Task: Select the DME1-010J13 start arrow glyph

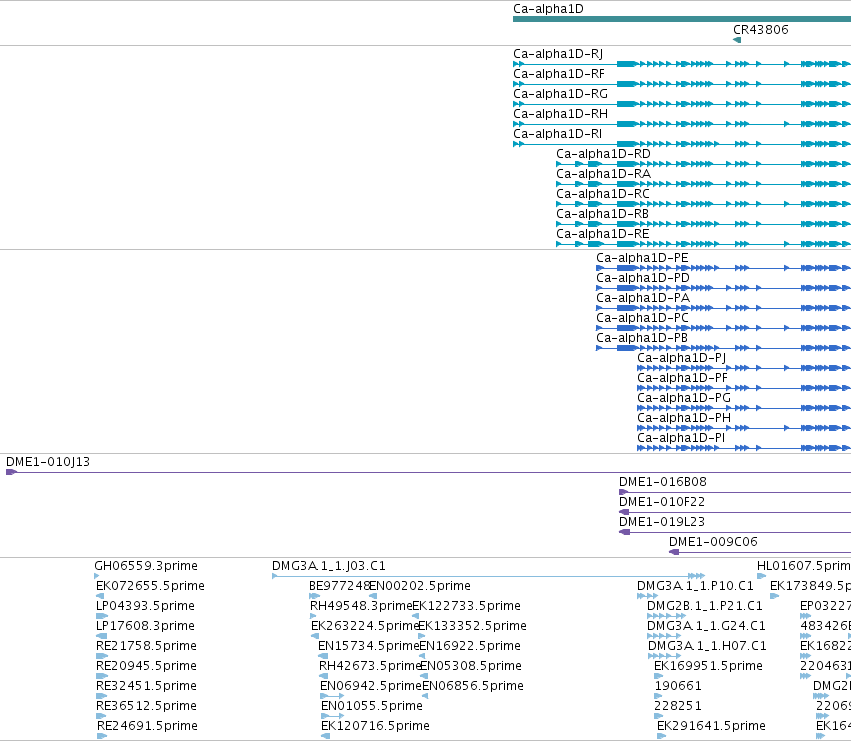Action: [x=11, y=472]
